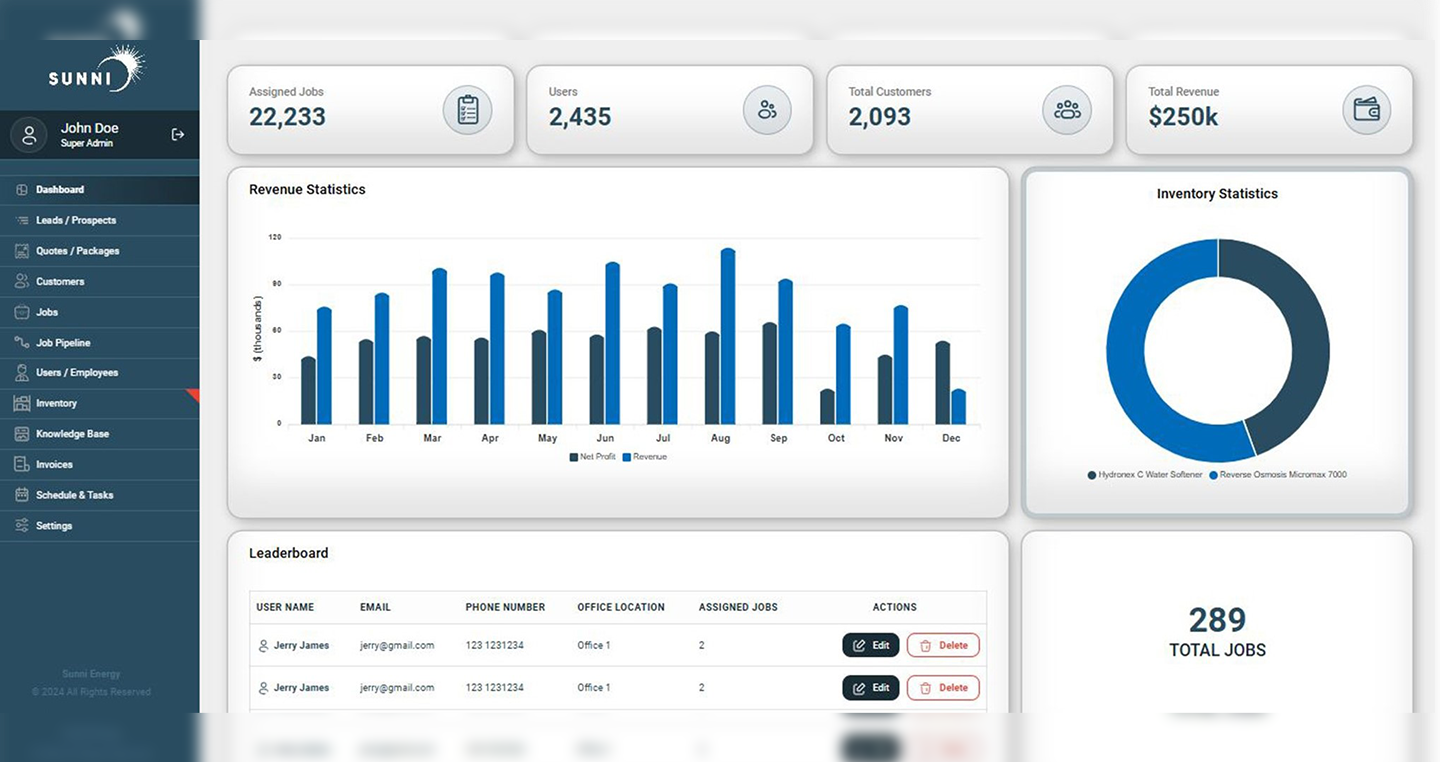This screenshot has width=1440, height=762.
Task: Click the Settings sliders icon in sidebar
Action: (x=22, y=526)
